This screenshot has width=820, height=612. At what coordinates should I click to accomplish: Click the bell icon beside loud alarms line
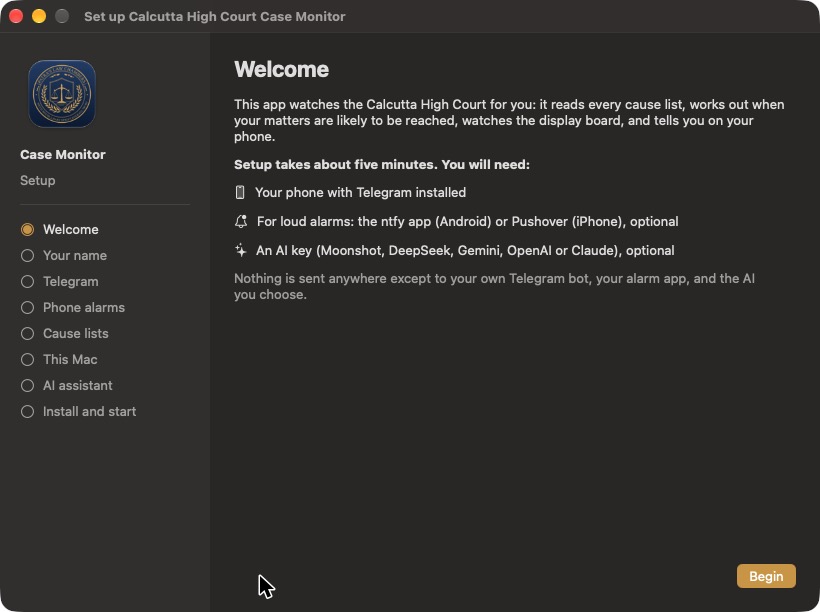coord(241,221)
